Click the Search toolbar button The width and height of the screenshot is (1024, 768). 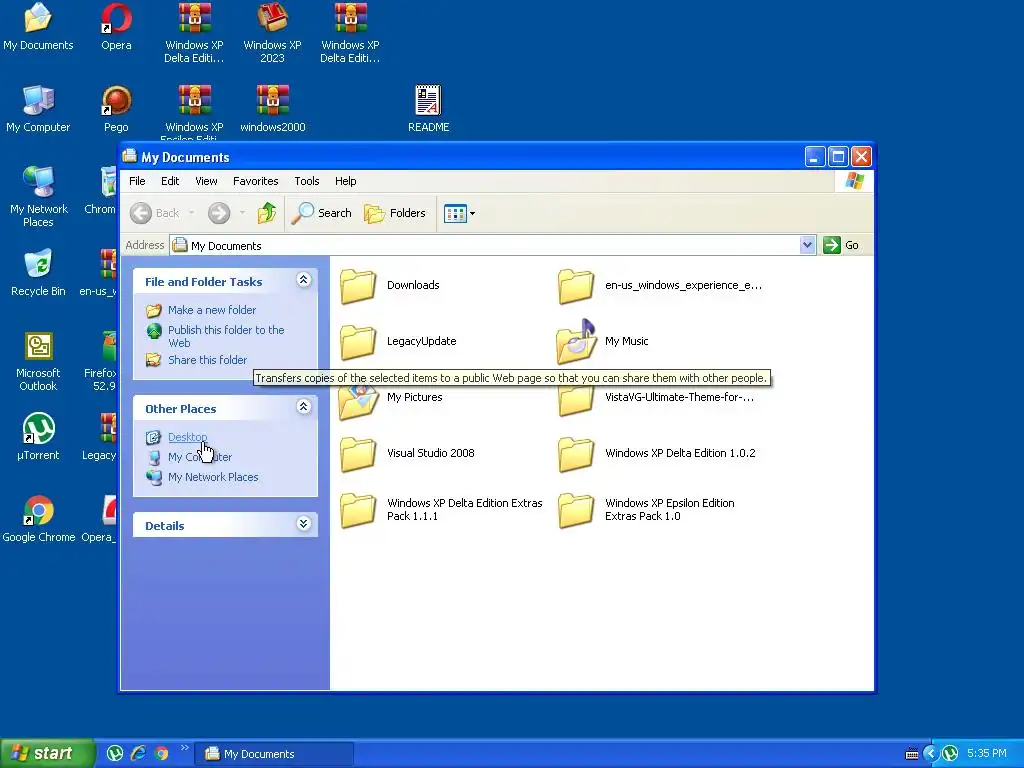[x=322, y=213]
